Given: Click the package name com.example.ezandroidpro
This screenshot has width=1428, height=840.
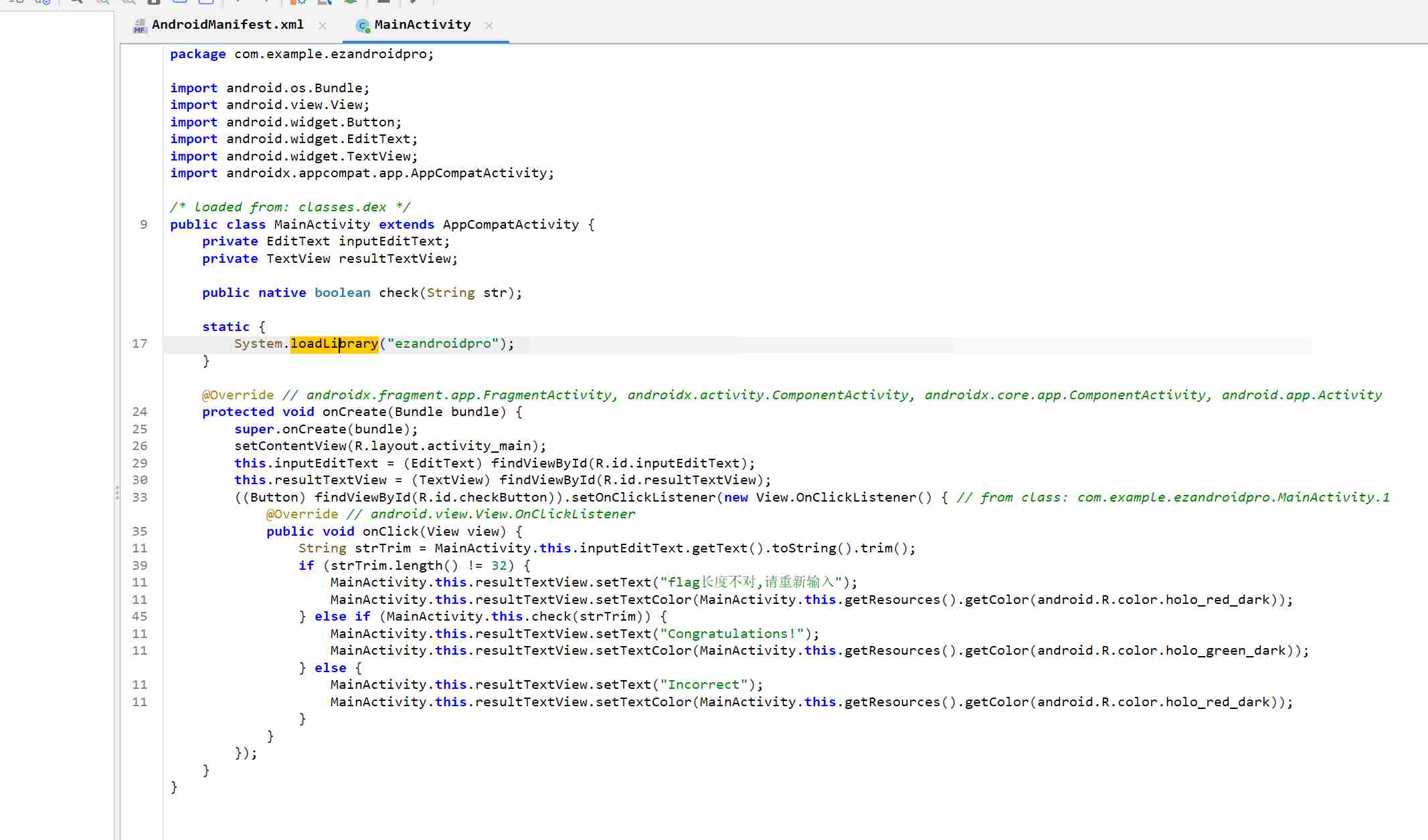Looking at the screenshot, I should (331, 54).
